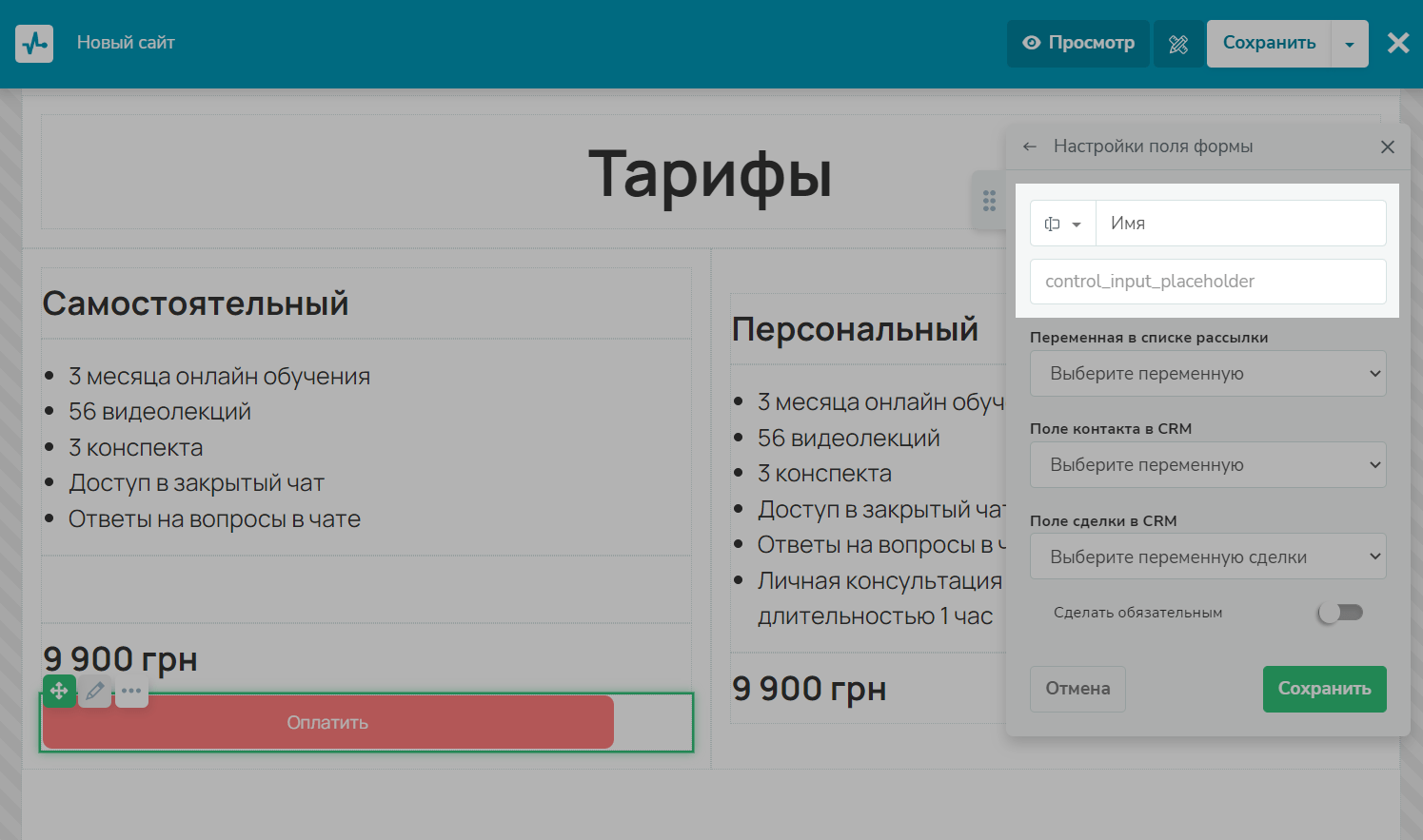Click the Просмотр preview button
This screenshot has width=1423, height=840.
pos(1078,44)
